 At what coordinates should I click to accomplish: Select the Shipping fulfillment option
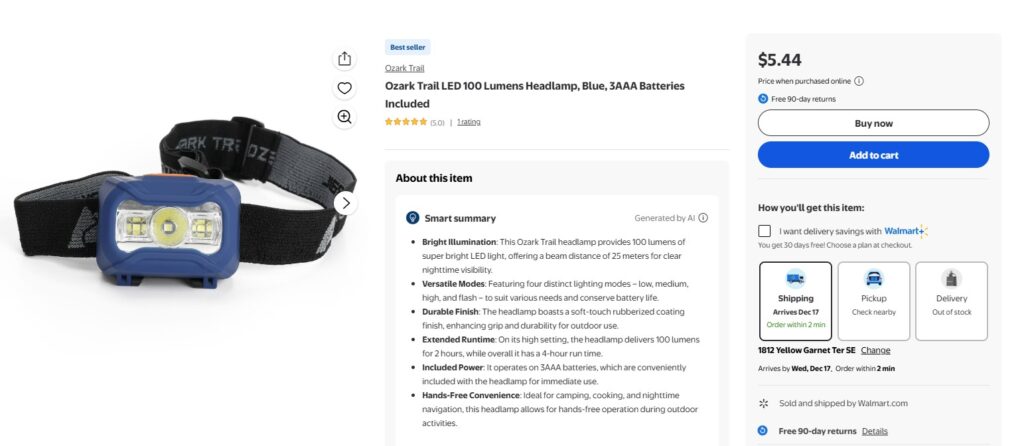[795, 301]
